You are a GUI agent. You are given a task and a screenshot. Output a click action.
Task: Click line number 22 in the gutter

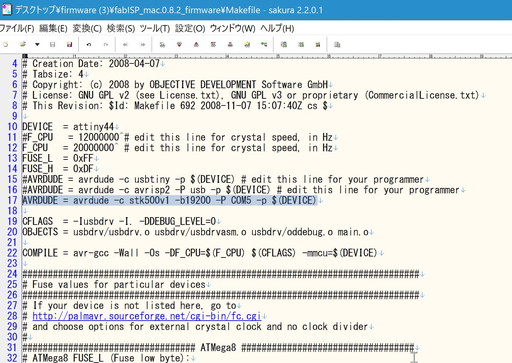click(x=12, y=253)
